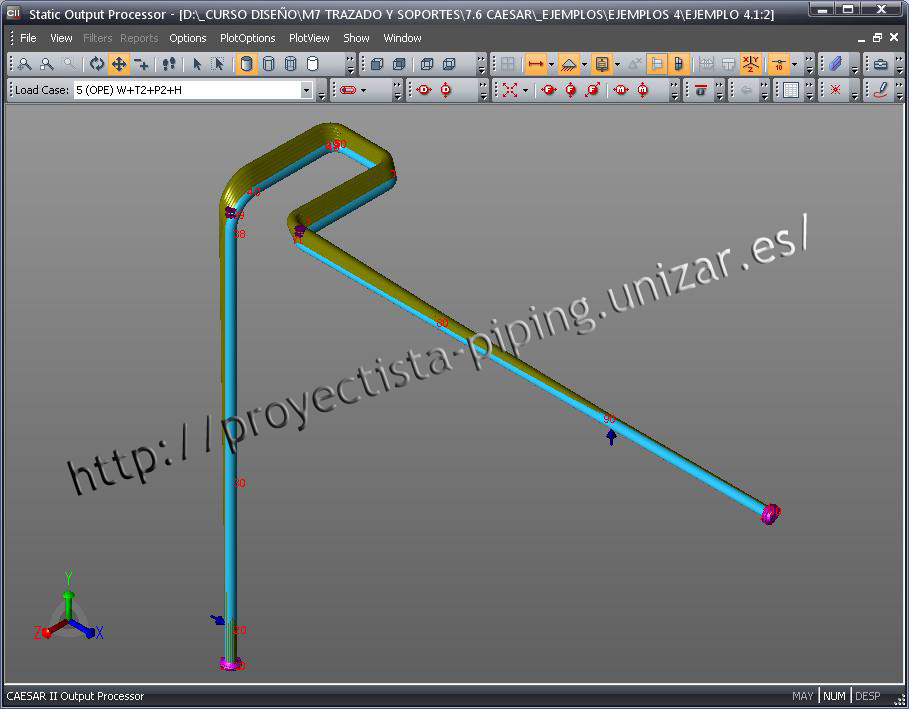Open the table grid report icon
This screenshot has height=709, width=909.
[x=790, y=90]
